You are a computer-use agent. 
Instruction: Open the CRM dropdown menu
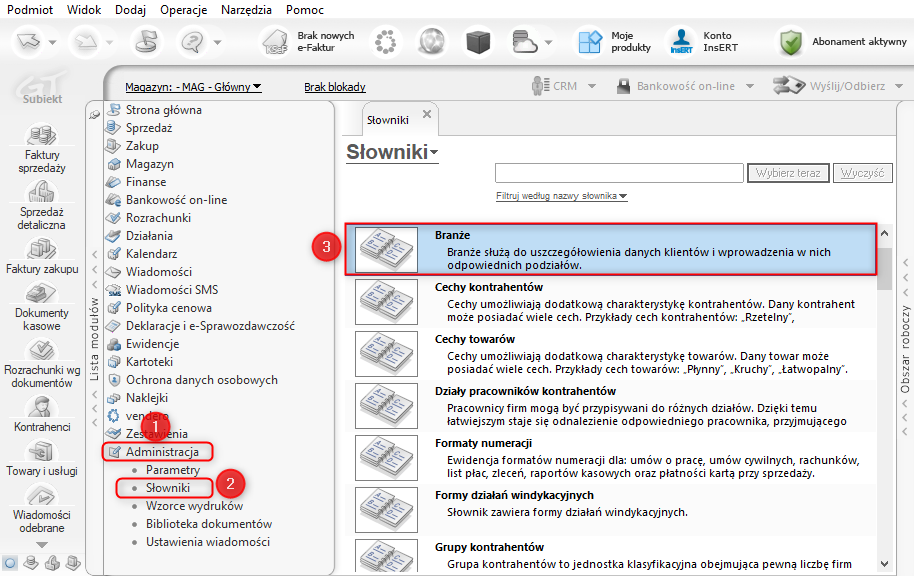point(564,86)
